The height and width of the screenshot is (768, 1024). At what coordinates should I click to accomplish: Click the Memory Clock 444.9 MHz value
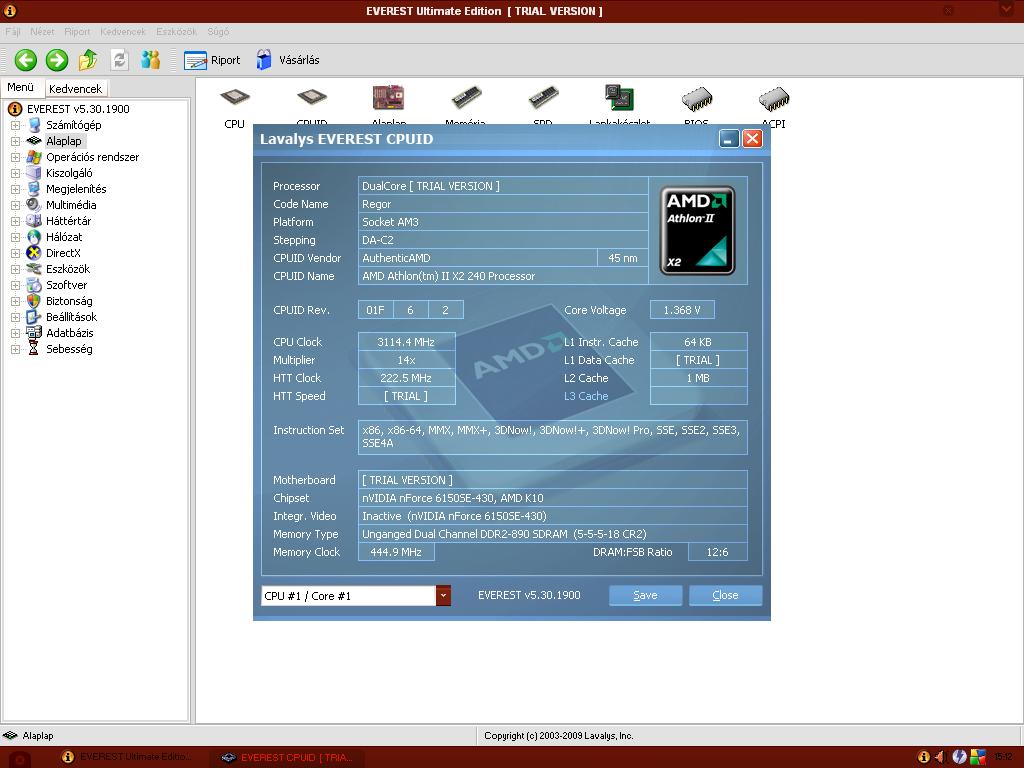pyautogui.click(x=396, y=552)
